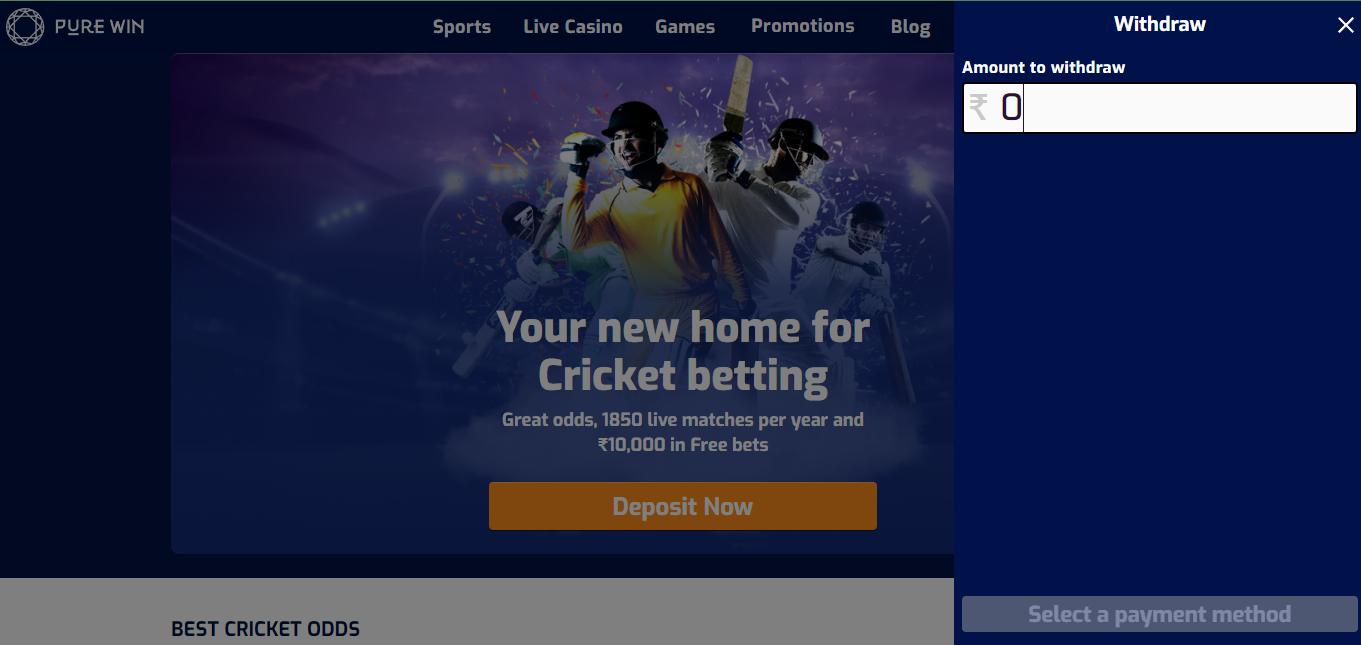Open the Sports menu item
The height and width of the screenshot is (645, 1361).
point(462,27)
